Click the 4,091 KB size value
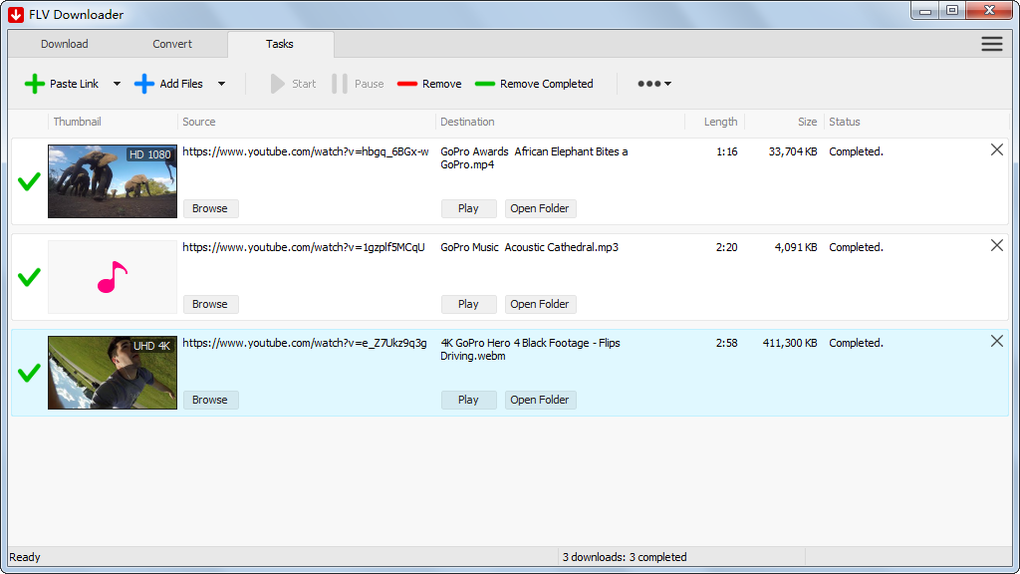Image resolution: width=1020 pixels, height=574 pixels. 796,247
